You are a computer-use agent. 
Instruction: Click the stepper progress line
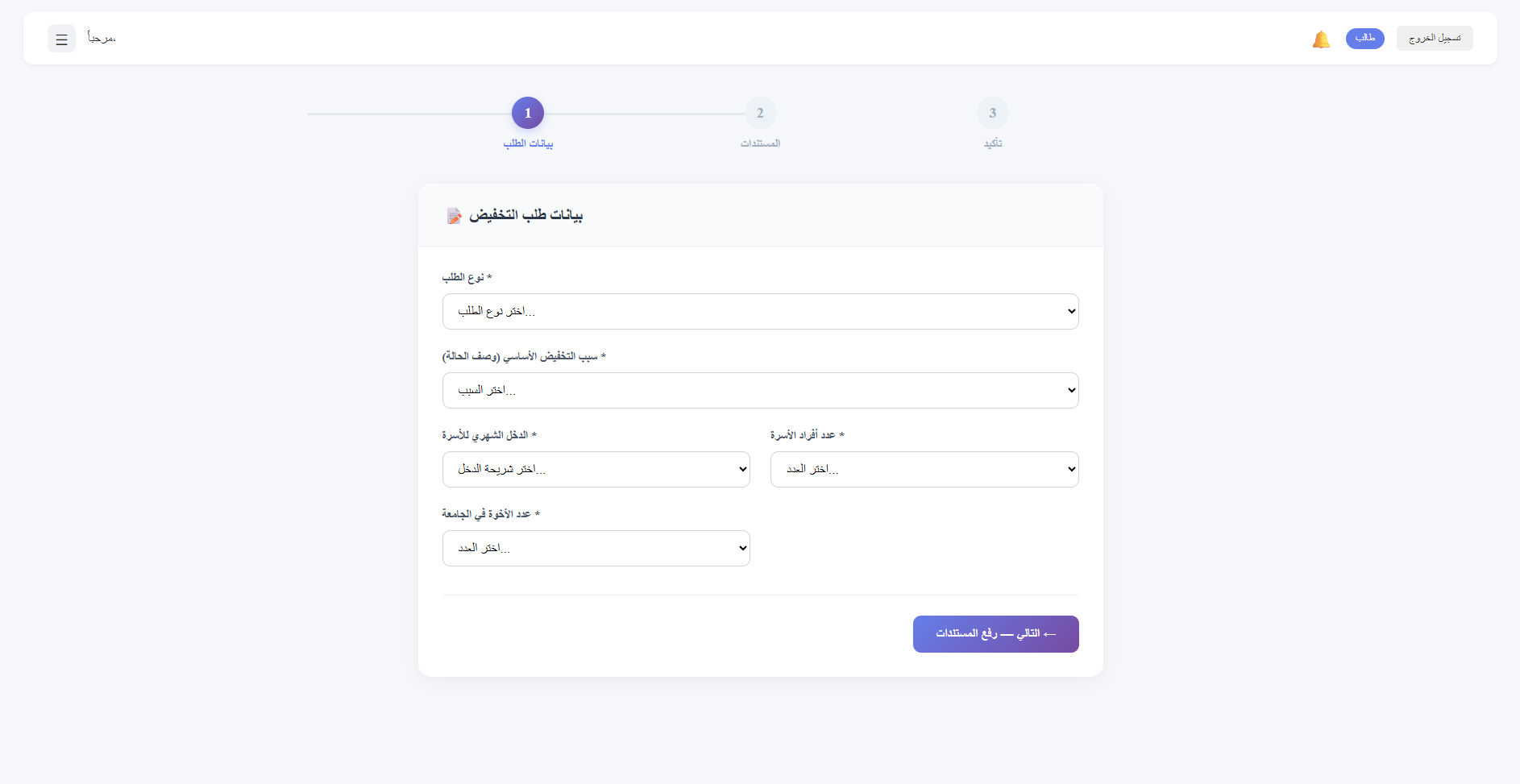coord(645,114)
